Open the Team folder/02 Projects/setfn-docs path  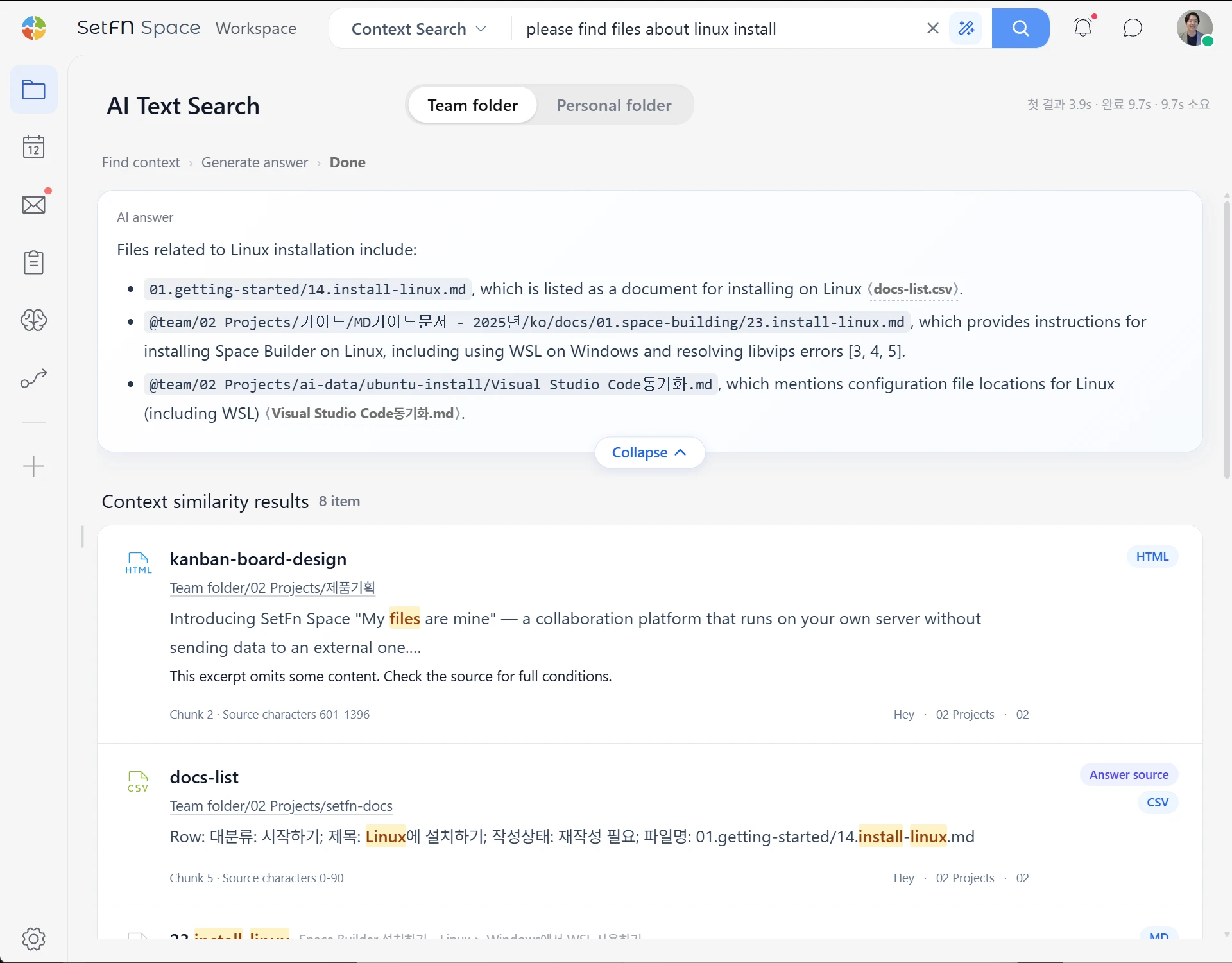click(x=281, y=806)
